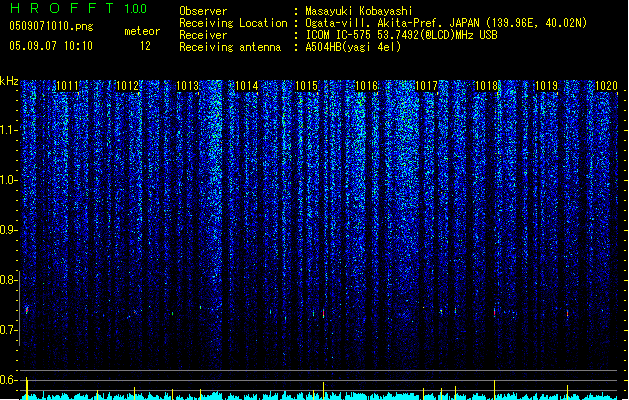This screenshot has width=629, height=400.
Task: Click the 1015 time marker
Action: tap(306, 86)
